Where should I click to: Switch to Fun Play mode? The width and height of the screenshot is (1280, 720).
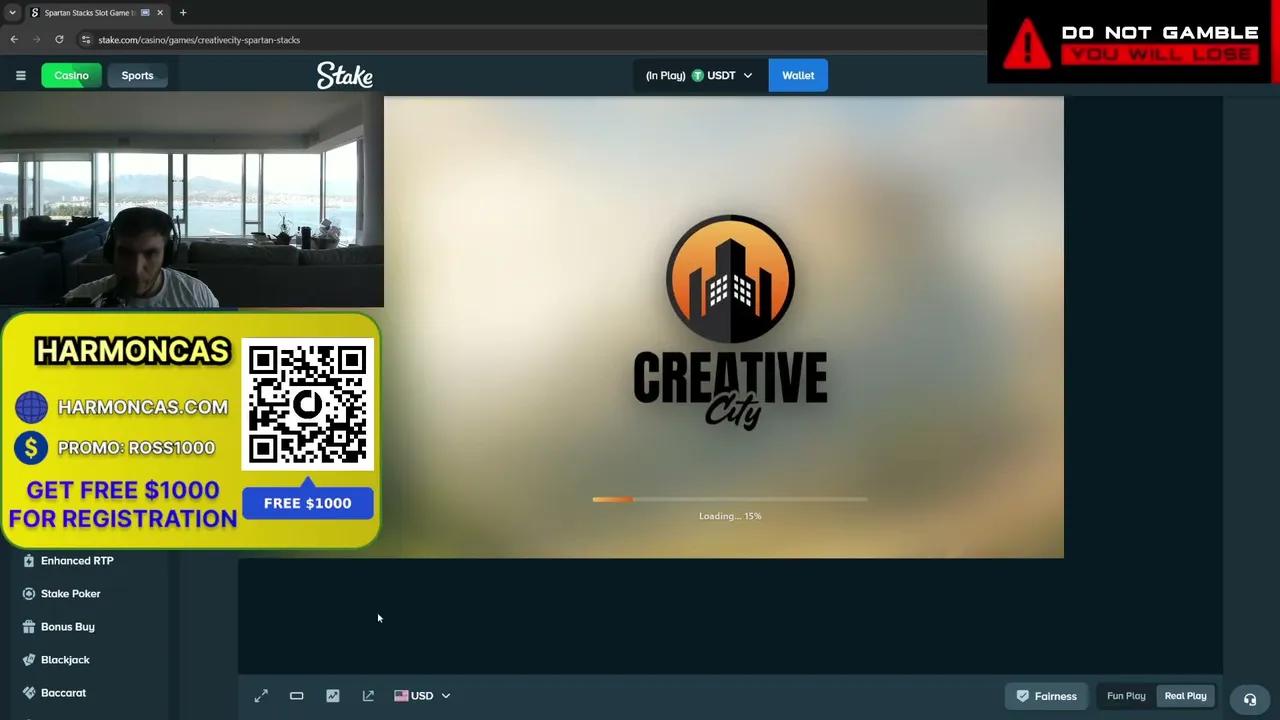1126,696
